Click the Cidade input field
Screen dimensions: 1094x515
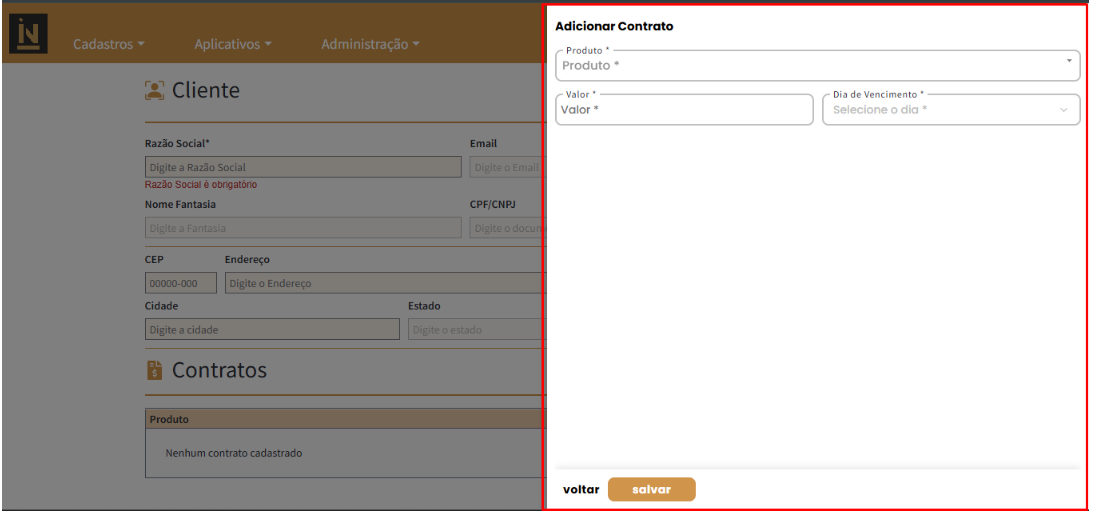272,329
